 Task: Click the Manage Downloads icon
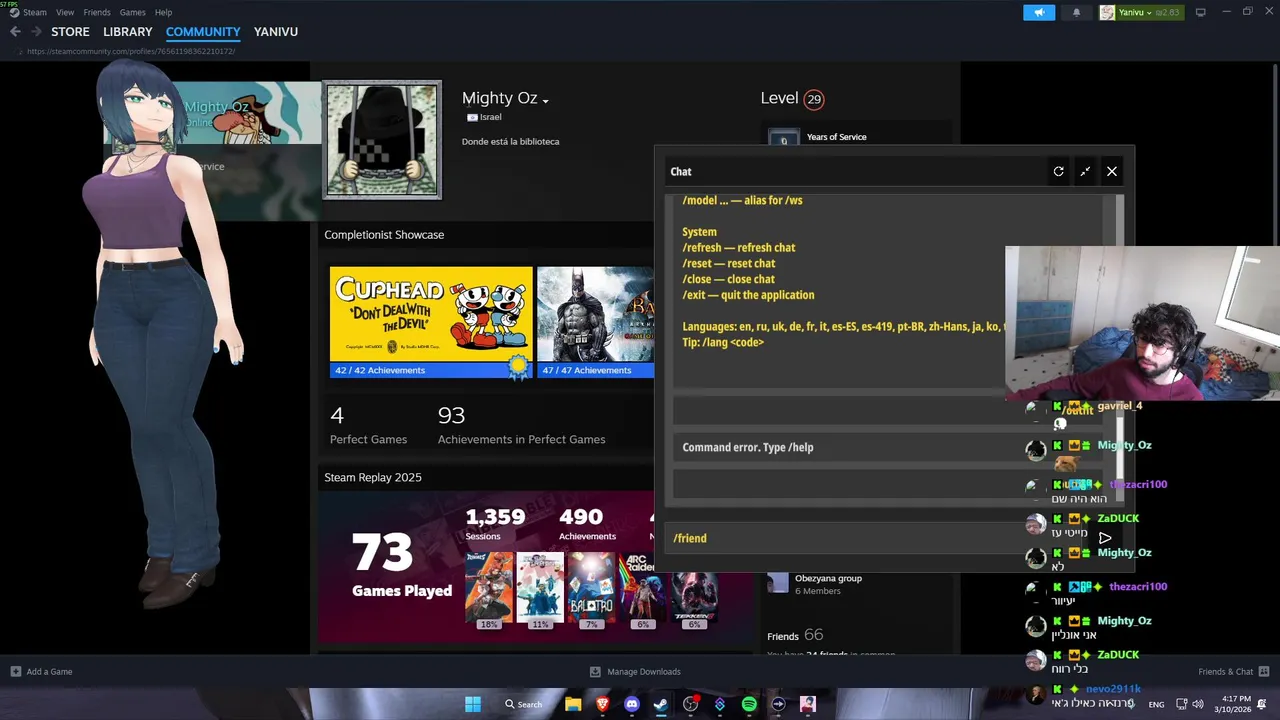tap(595, 672)
